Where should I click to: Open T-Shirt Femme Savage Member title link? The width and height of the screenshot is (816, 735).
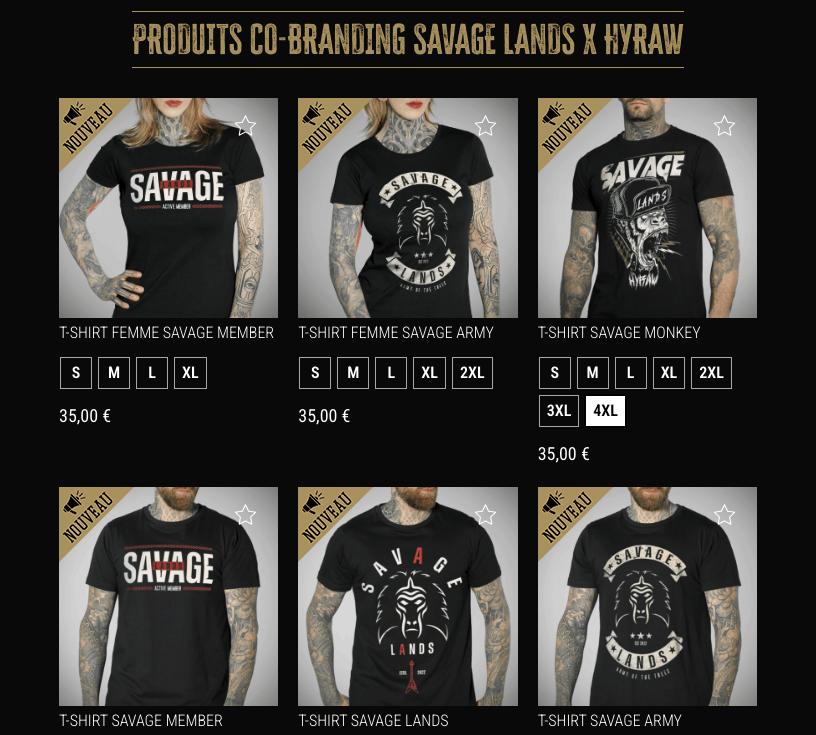point(167,333)
